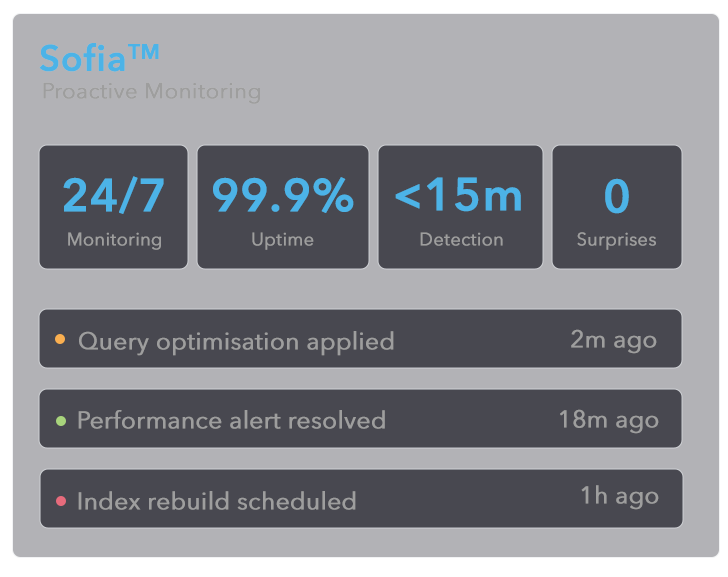
Task: Click the Monitoring label under 24/7
Action: coord(114,240)
